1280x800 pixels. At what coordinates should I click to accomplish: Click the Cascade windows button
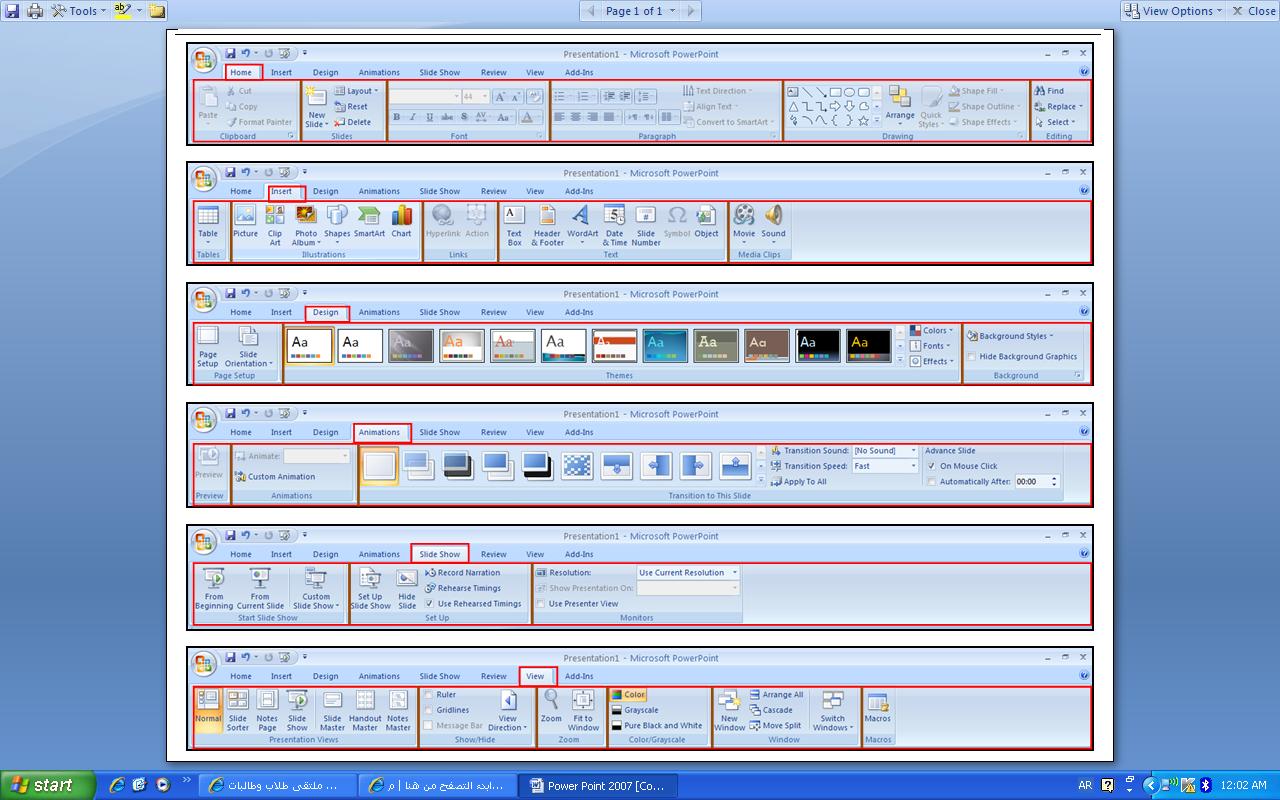point(770,710)
